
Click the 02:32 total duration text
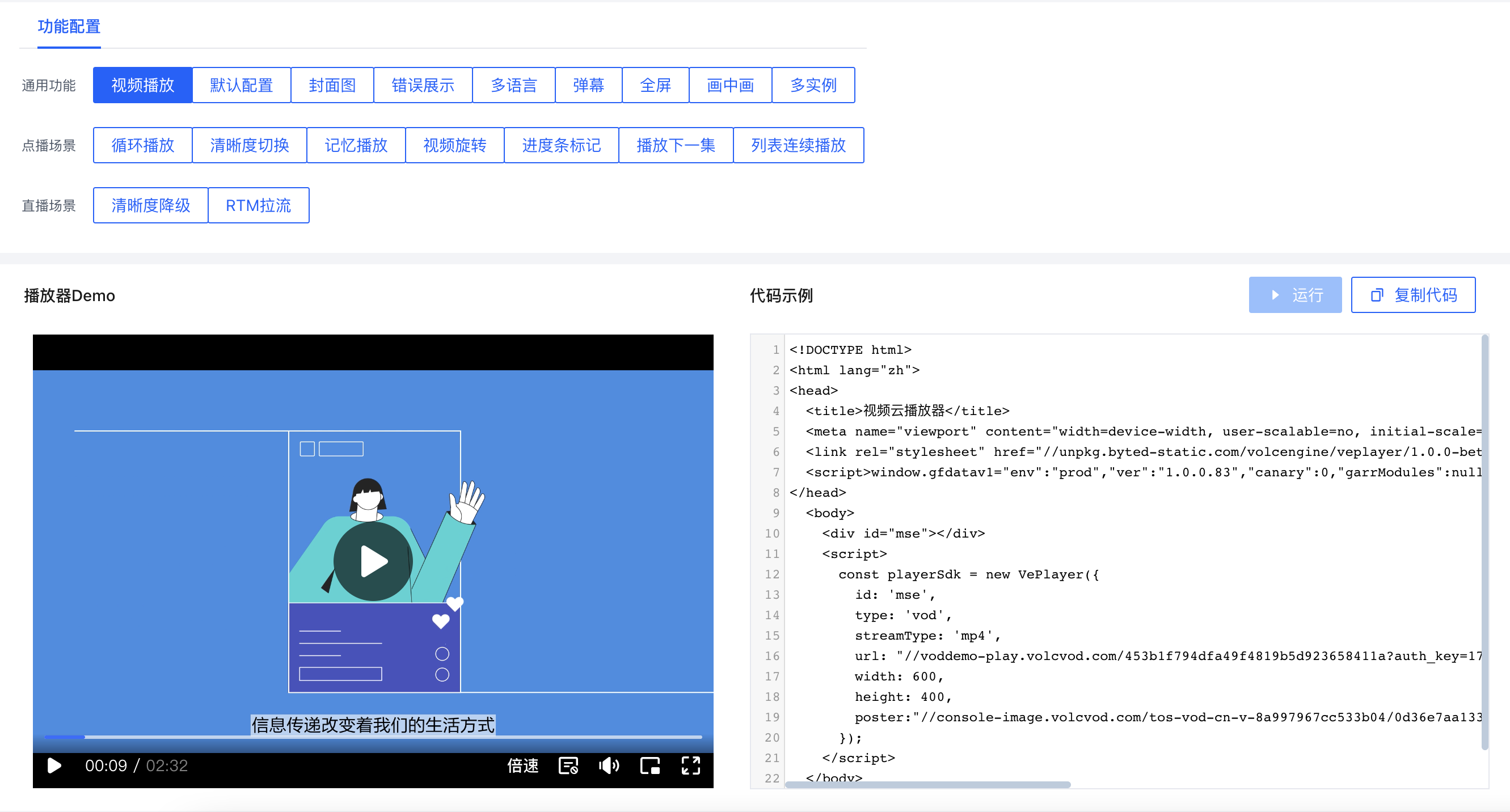click(x=167, y=765)
